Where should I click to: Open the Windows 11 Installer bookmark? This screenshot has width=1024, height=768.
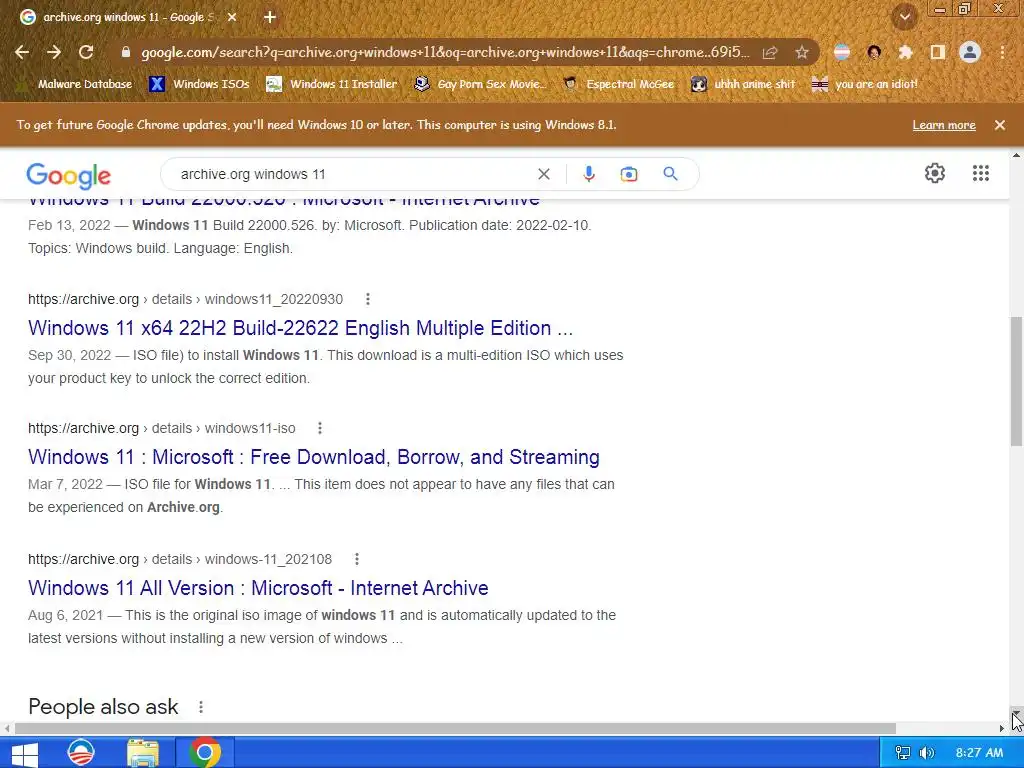point(332,84)
